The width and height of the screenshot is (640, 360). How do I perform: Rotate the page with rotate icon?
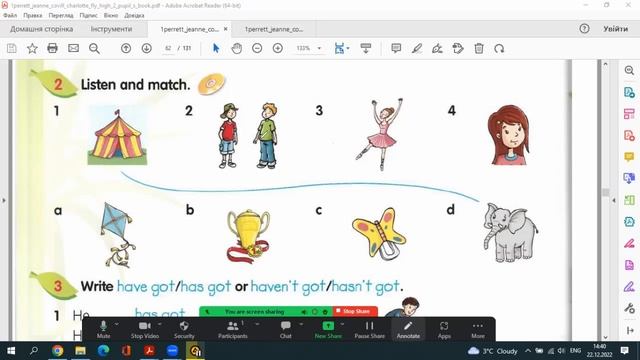pos(499,48)
